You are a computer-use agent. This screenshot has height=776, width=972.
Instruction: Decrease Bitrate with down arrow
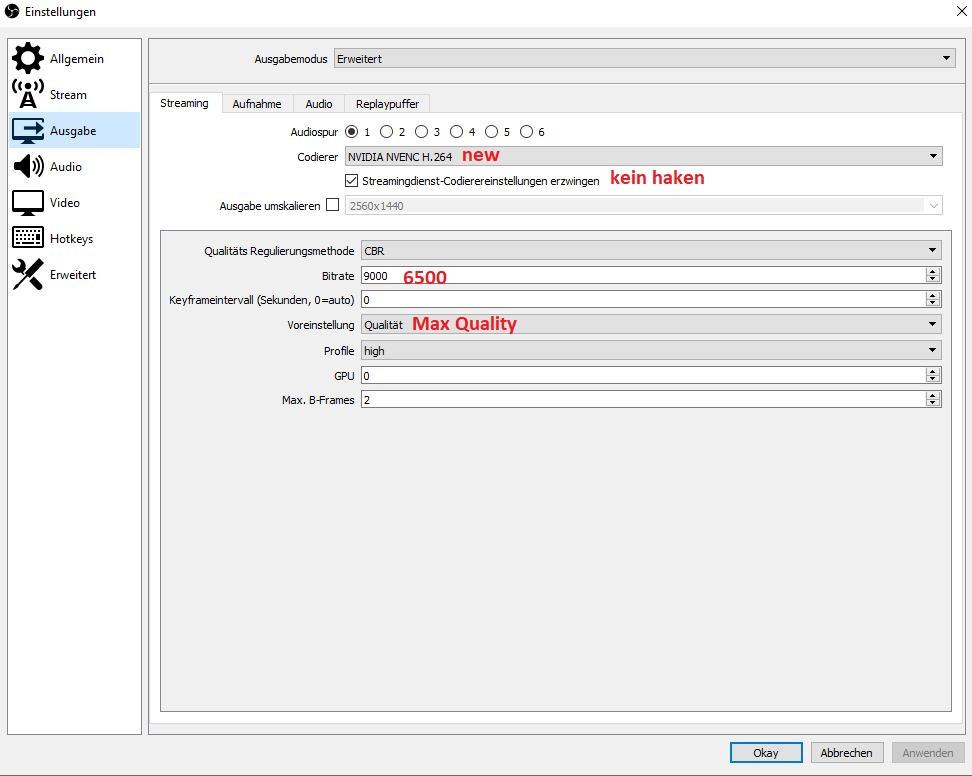click(932, 279)
